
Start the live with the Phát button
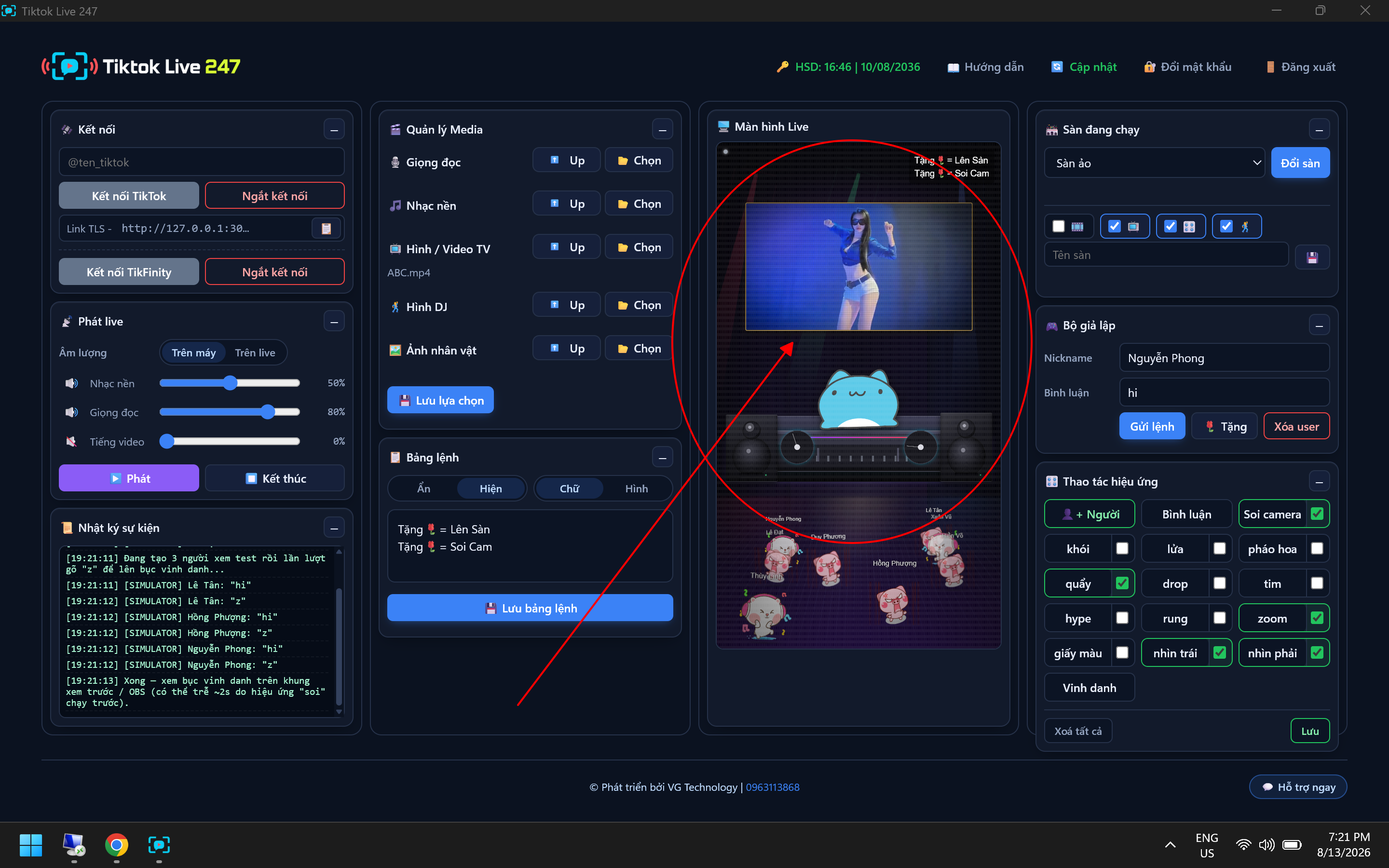point(129,478)
